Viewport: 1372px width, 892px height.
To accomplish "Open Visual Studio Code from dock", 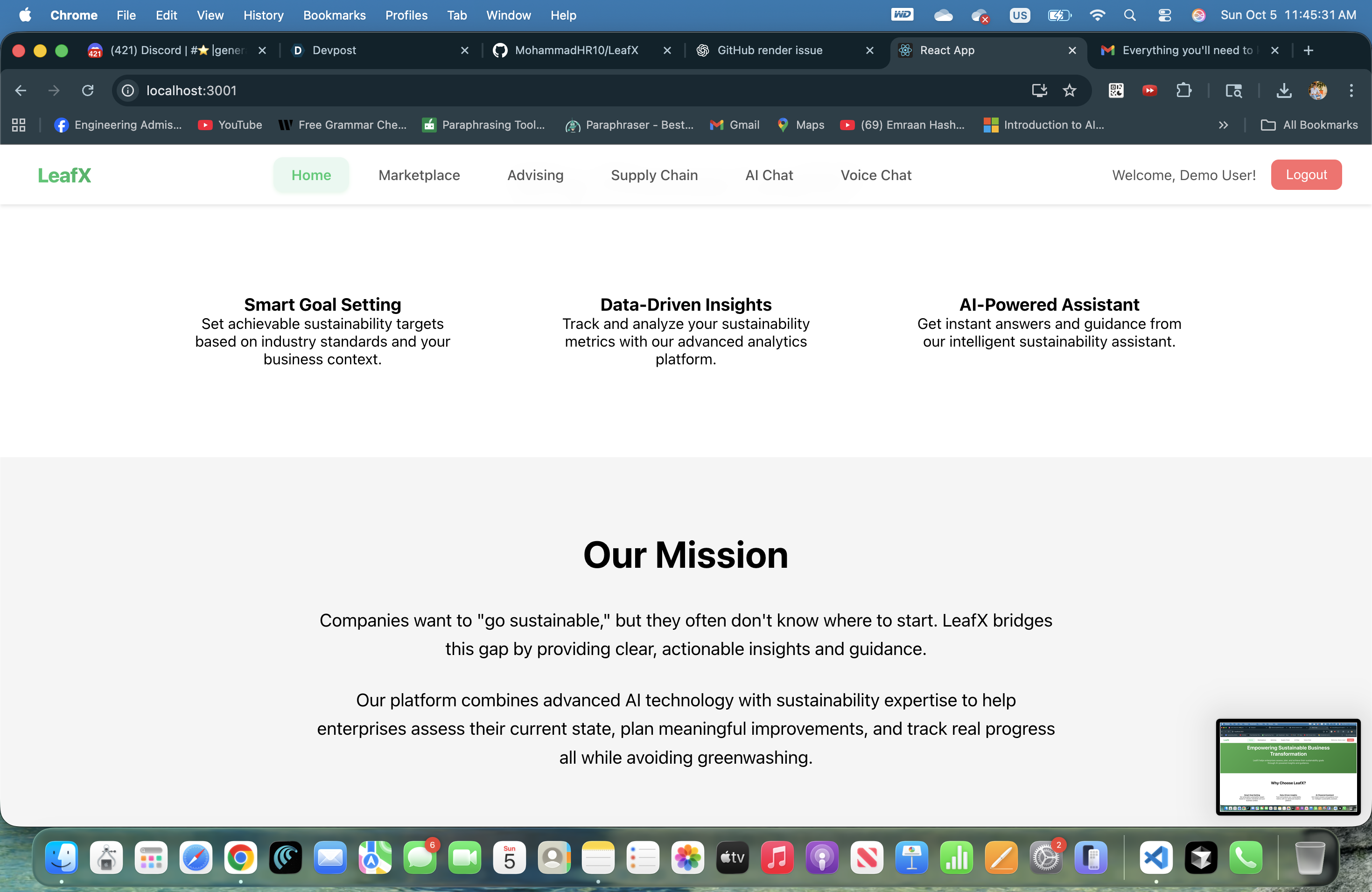I will point(1156,858).
